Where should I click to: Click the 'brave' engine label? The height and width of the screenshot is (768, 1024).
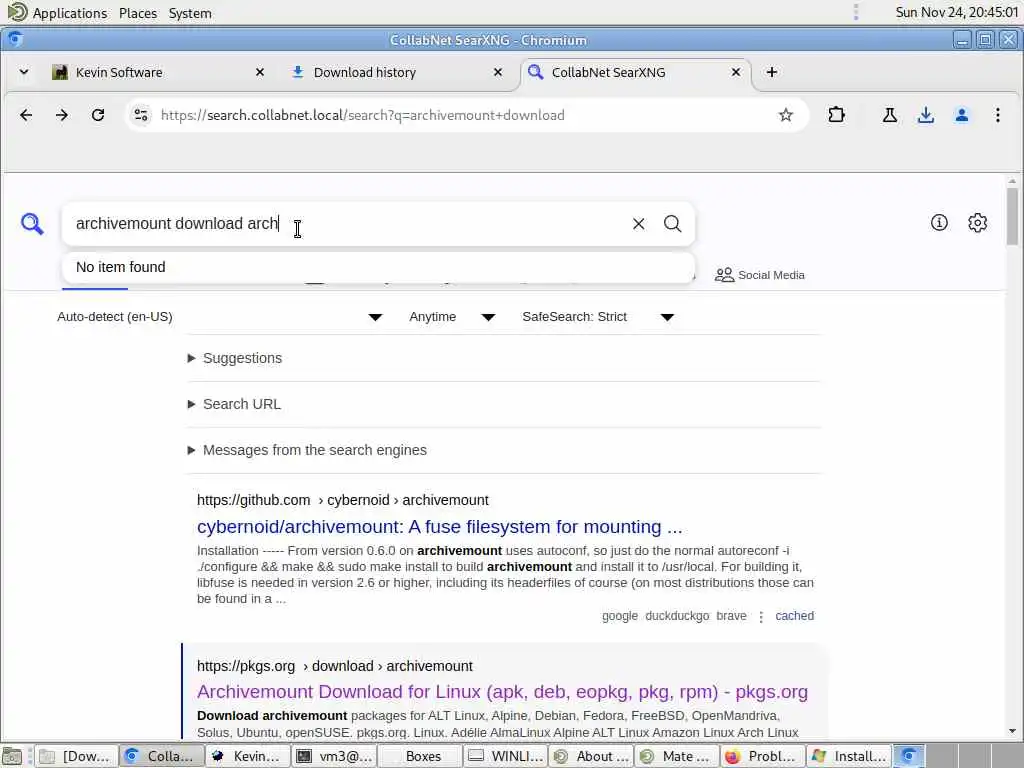click(731, 616)
